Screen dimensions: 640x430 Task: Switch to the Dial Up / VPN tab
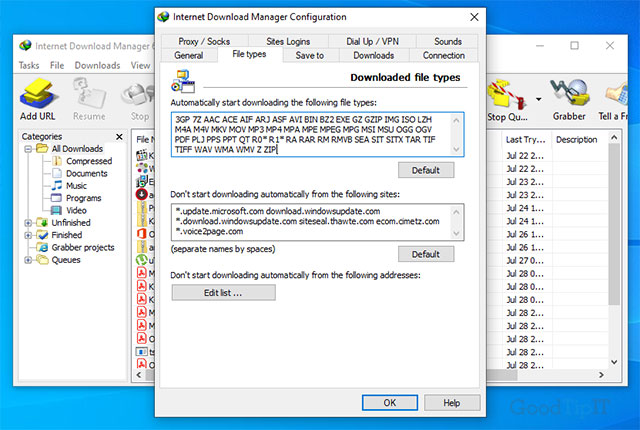372,42
